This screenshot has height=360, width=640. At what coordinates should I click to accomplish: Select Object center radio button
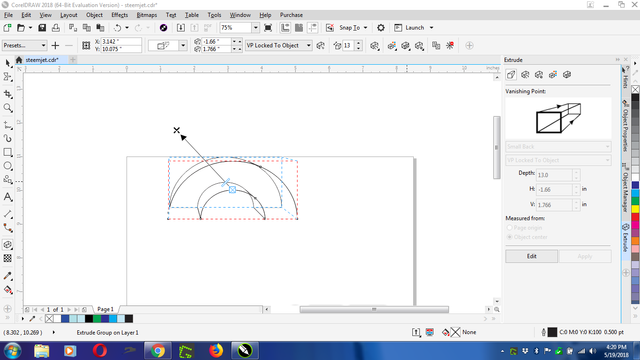(509, 237)
